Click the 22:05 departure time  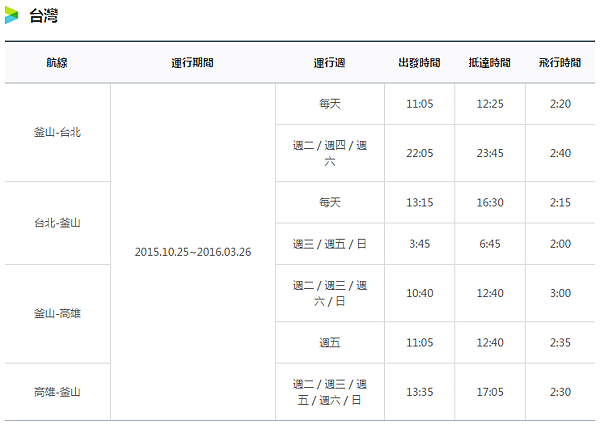[x=419, y=153]
